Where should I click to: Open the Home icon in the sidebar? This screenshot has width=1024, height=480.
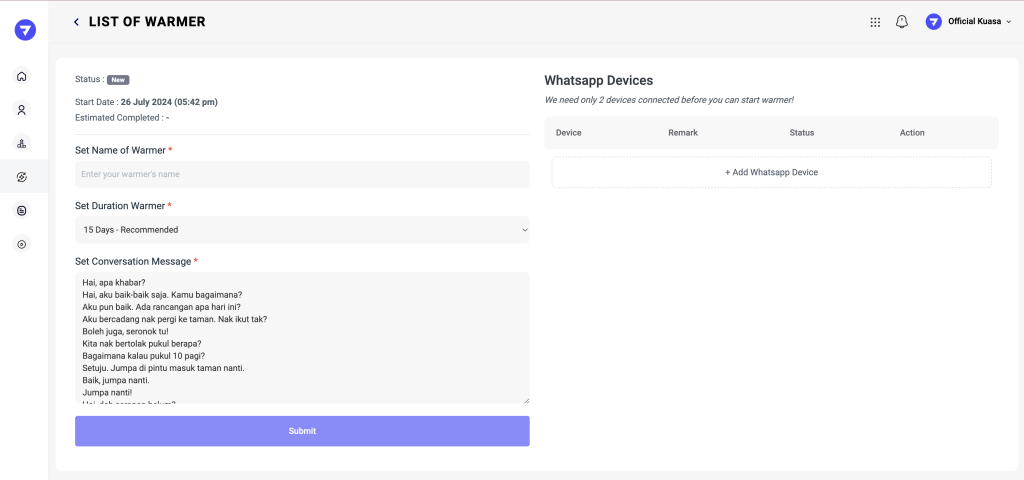pos(22,76)
